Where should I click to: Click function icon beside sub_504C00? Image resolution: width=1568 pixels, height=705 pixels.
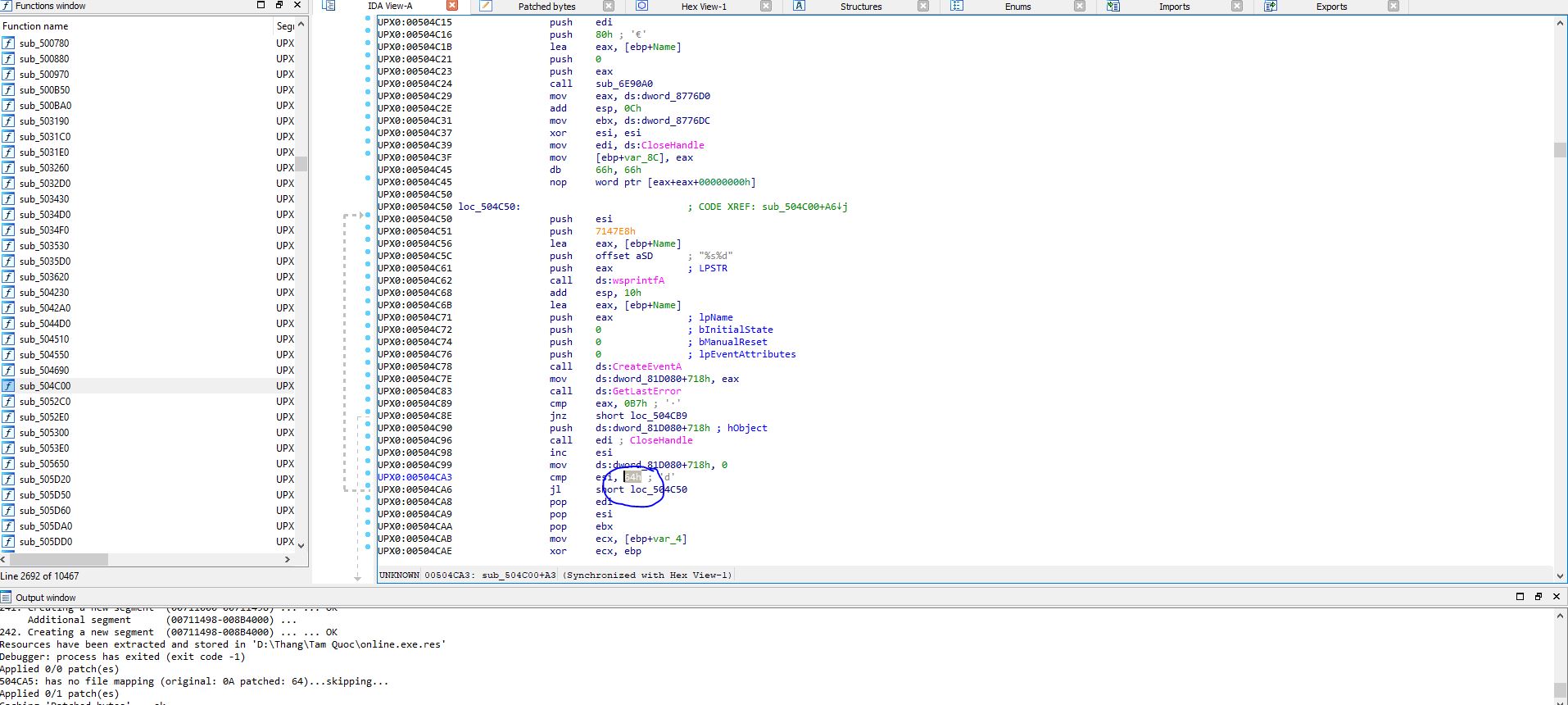click(x=8, y=385)
